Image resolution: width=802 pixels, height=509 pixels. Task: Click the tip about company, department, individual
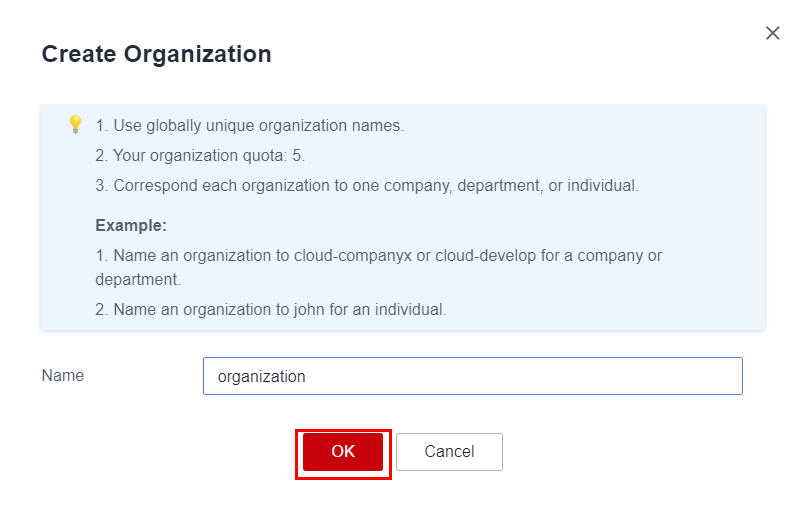tap(366, 186)
